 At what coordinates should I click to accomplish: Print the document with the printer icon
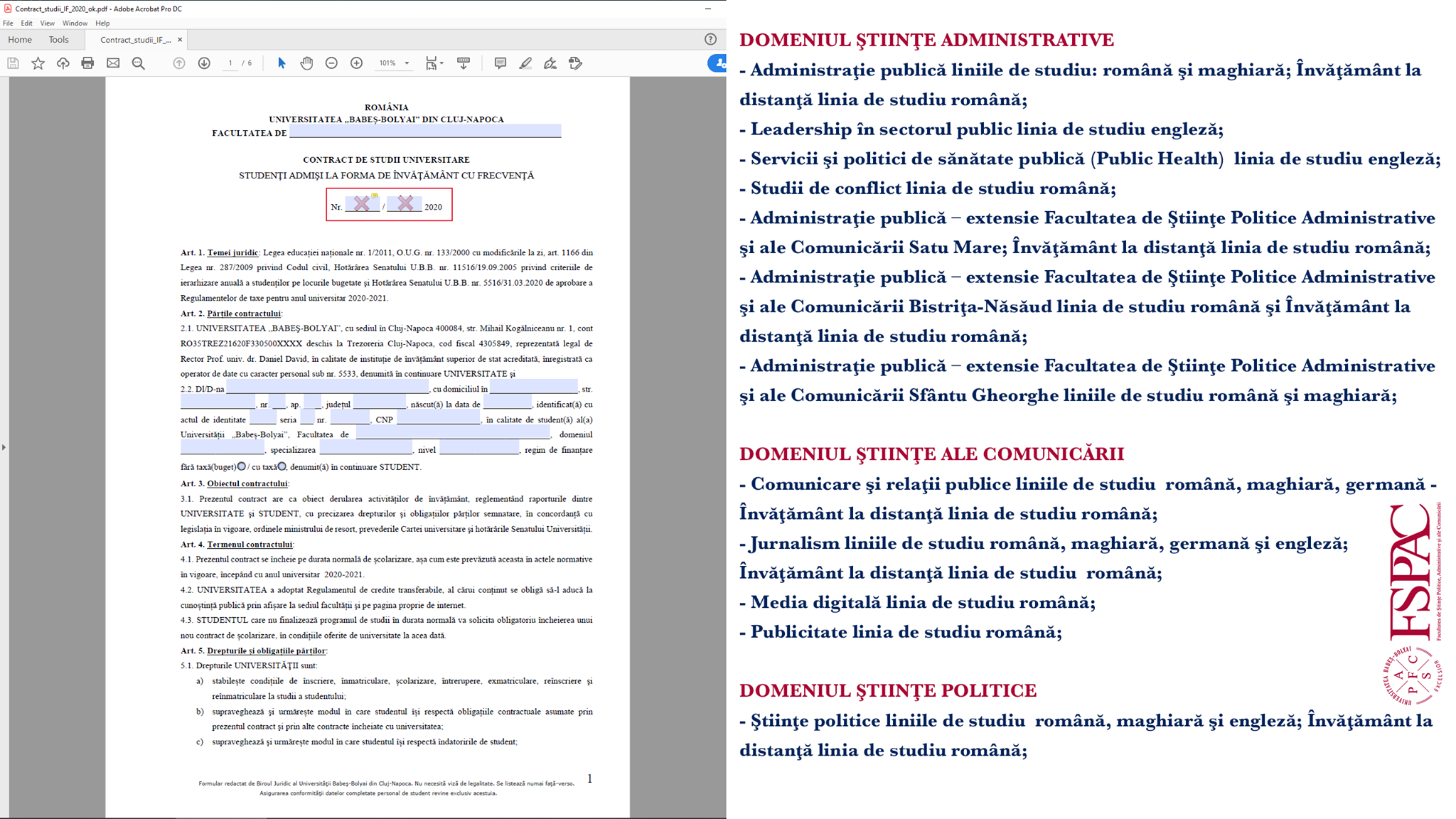click(x=87, y=63)
